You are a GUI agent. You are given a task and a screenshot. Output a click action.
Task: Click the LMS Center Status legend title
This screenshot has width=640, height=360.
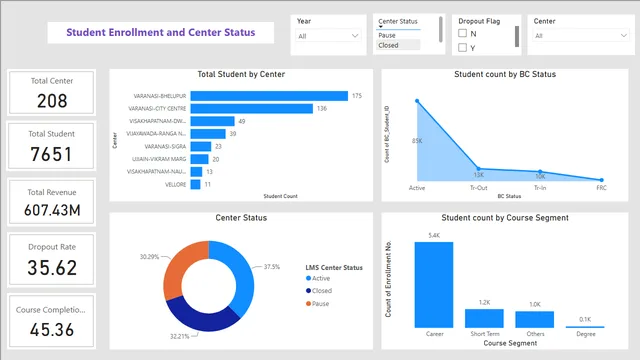click(x=334, y=268)
